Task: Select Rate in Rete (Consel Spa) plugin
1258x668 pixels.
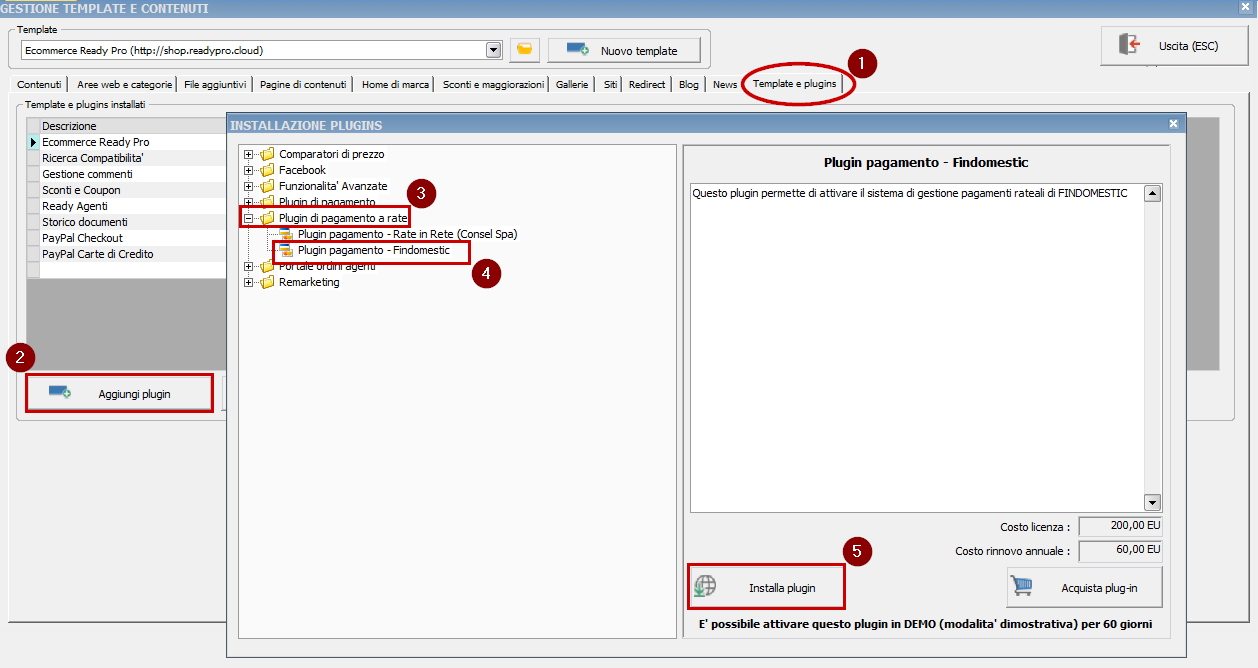Action: tap(407, 234)
